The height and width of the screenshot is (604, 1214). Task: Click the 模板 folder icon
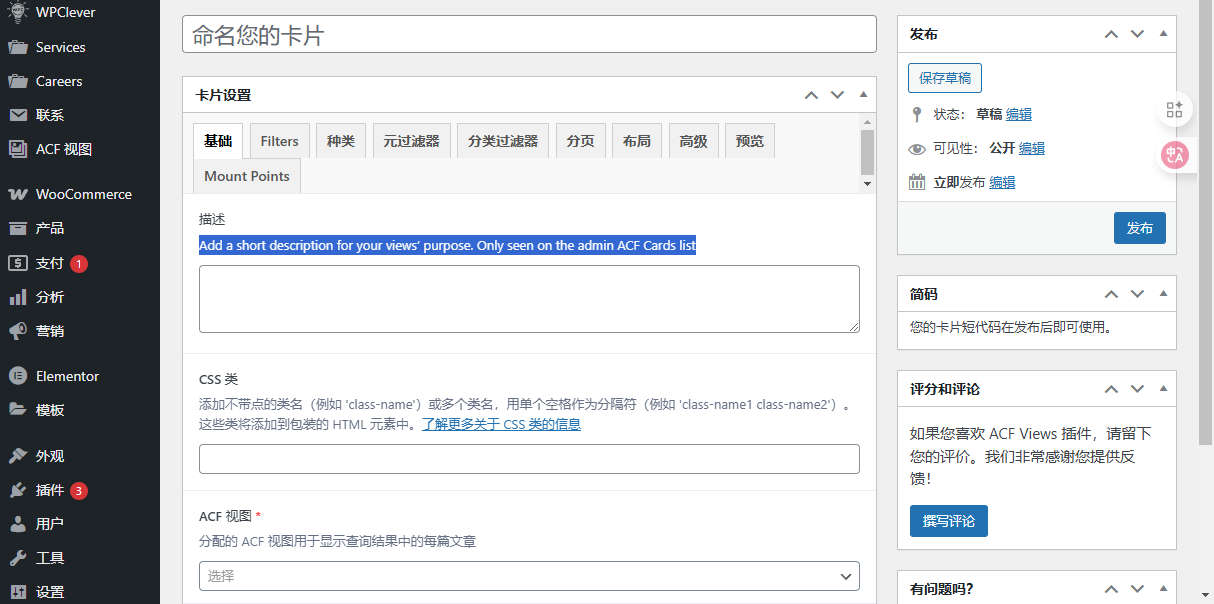pos(17,410)
